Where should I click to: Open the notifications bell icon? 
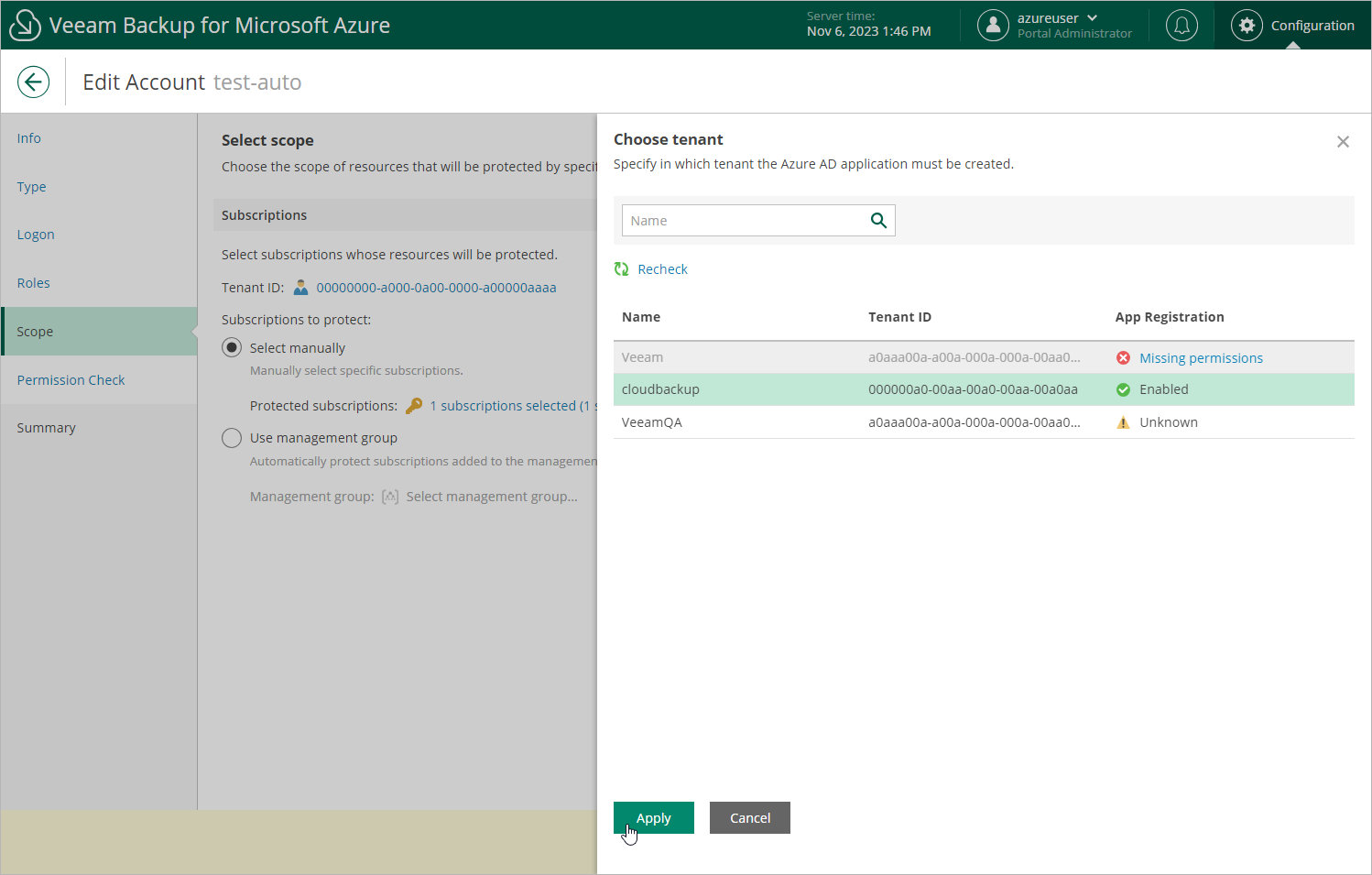tap(1181, 25)
